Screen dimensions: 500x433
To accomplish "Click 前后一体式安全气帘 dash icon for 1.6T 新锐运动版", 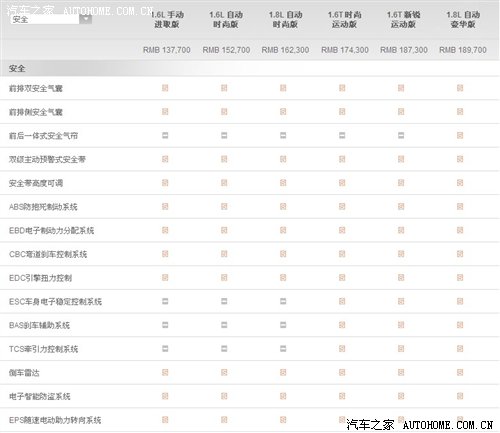I will coord(401,135).
